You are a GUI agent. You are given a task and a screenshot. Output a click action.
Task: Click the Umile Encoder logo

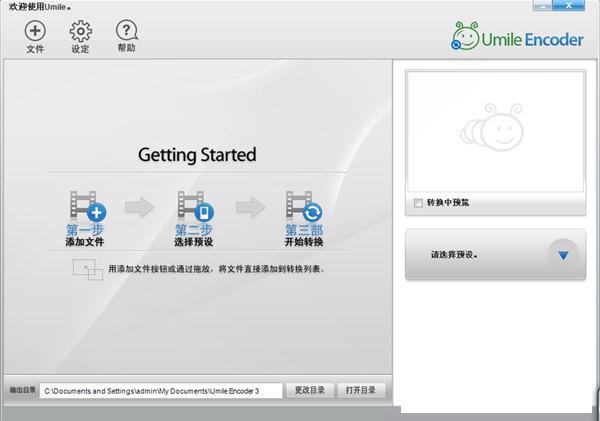[x=517, y=37]
